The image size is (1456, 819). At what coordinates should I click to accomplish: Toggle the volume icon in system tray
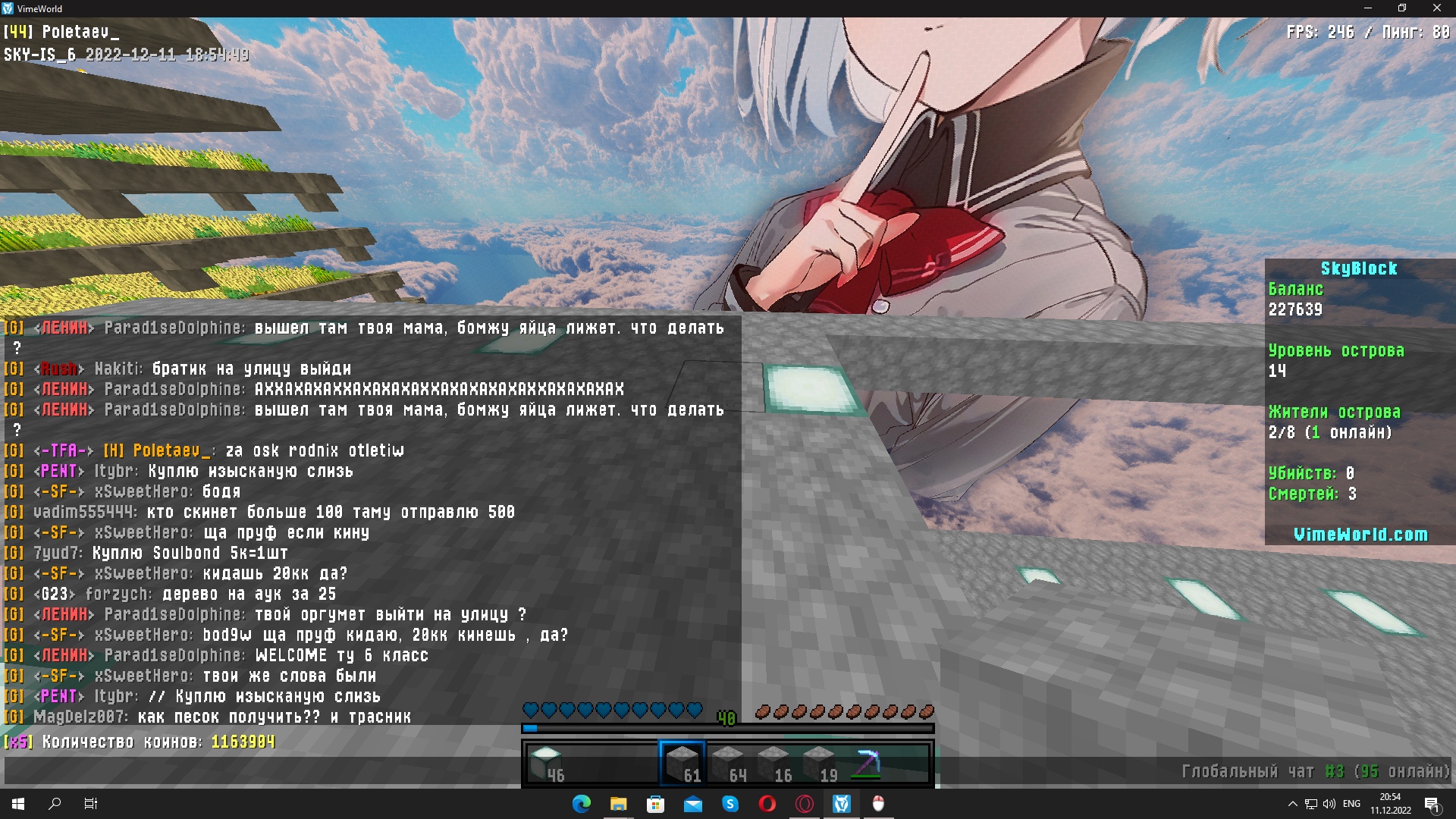point(1329,804)
